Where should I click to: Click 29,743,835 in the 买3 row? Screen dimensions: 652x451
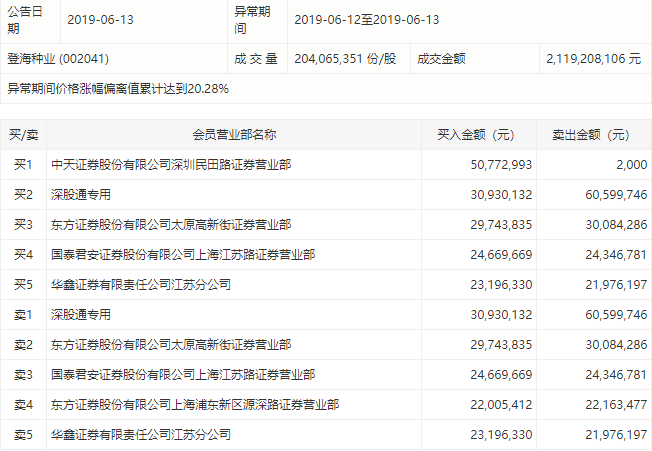[501, 224]
